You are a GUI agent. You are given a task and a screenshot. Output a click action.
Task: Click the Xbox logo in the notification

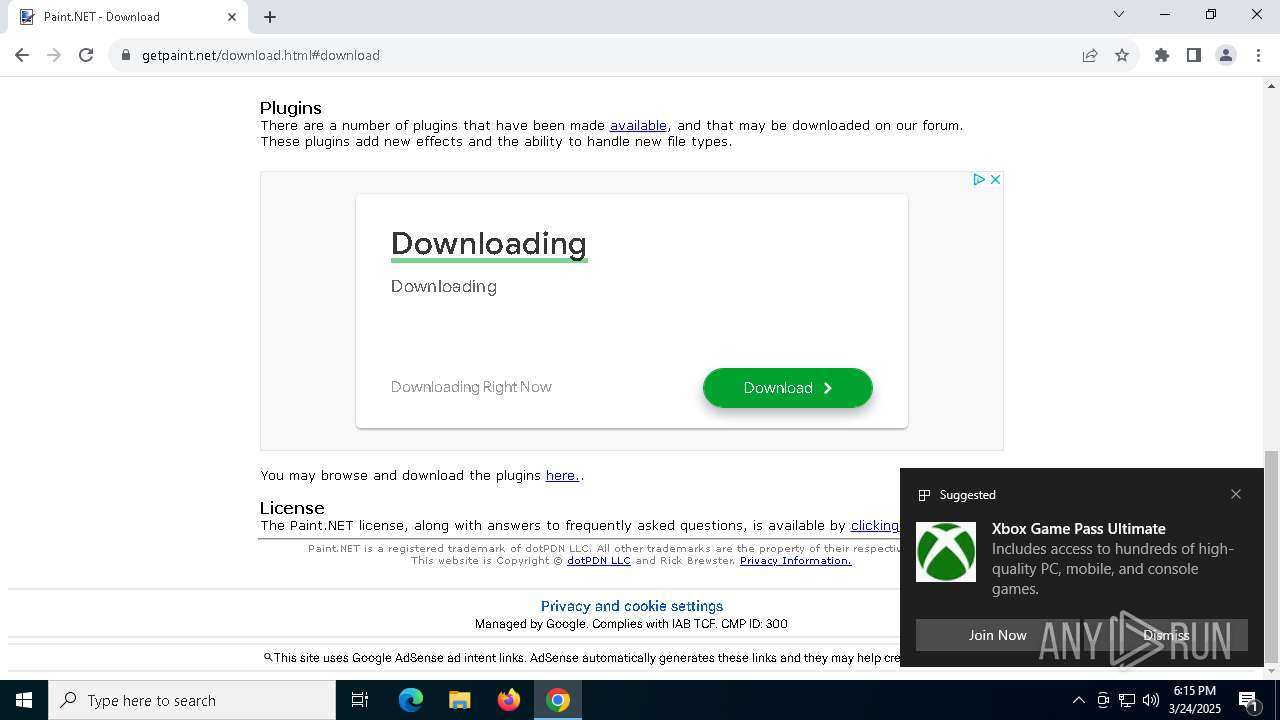click(x=946, y=552)
